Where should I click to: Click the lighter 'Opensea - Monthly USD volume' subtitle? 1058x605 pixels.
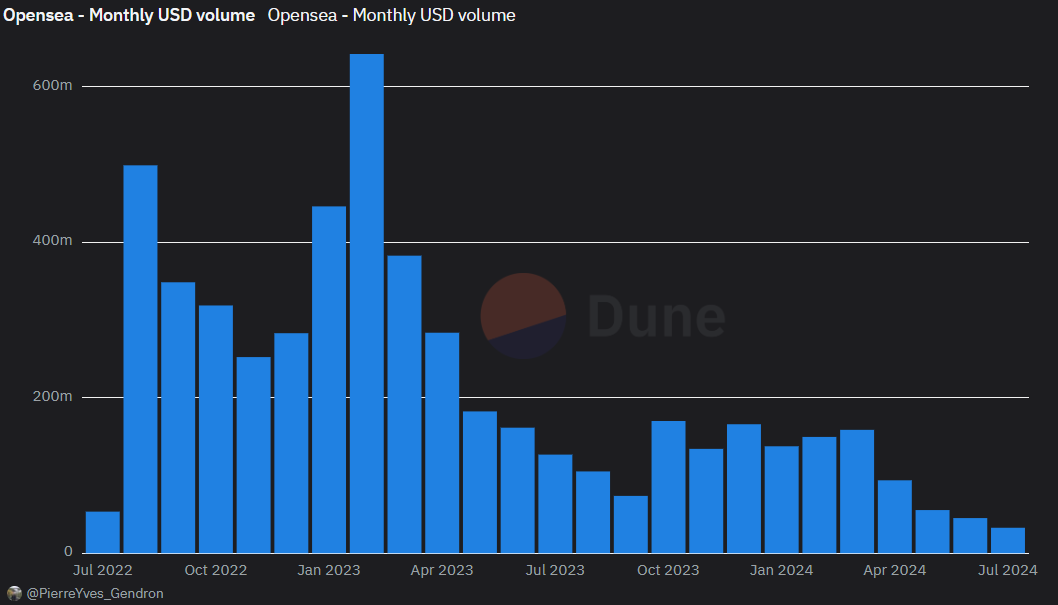coord(391,16)
